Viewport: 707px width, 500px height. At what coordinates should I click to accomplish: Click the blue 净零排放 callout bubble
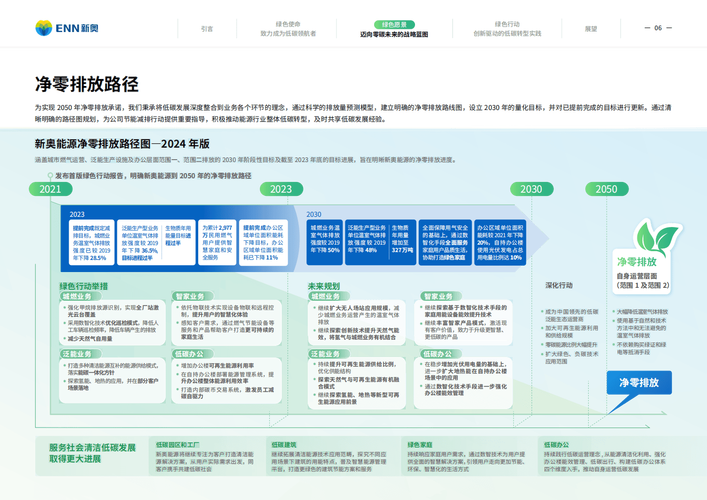[639, 383]
